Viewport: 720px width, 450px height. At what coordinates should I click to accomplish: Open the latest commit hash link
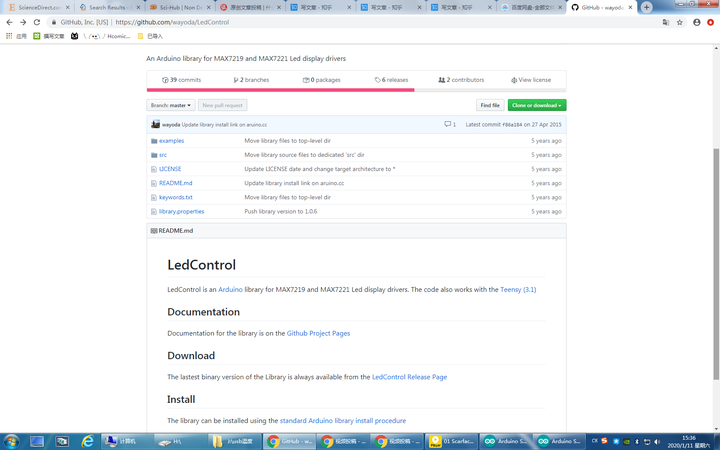(512, 124)
